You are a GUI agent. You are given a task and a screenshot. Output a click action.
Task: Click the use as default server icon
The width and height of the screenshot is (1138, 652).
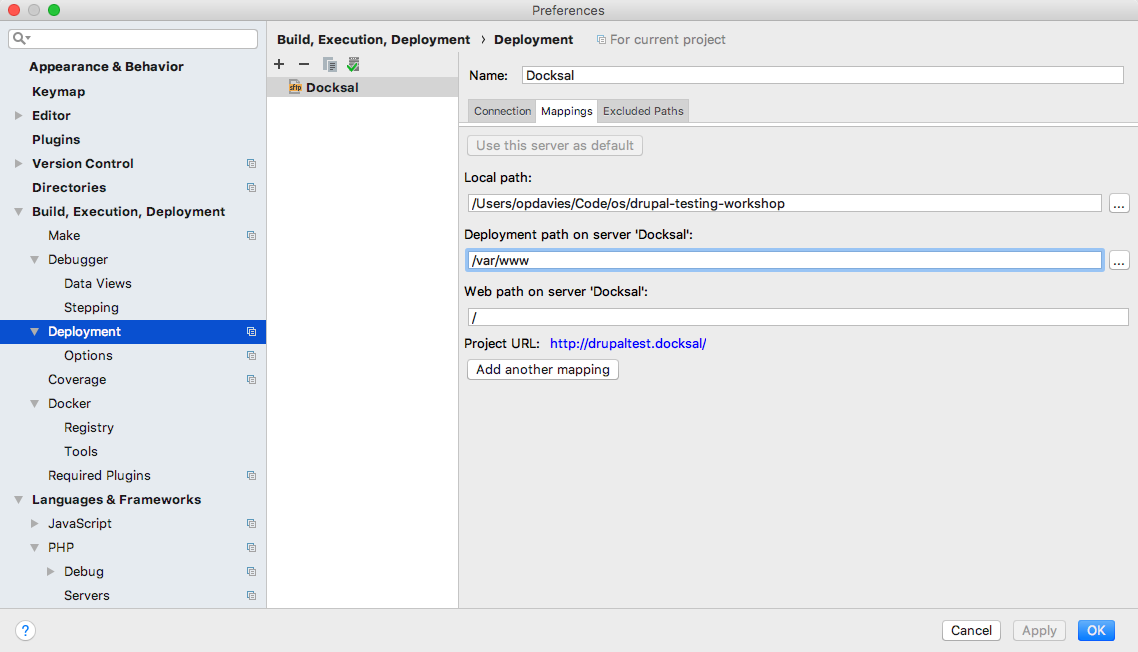point(353,64)
